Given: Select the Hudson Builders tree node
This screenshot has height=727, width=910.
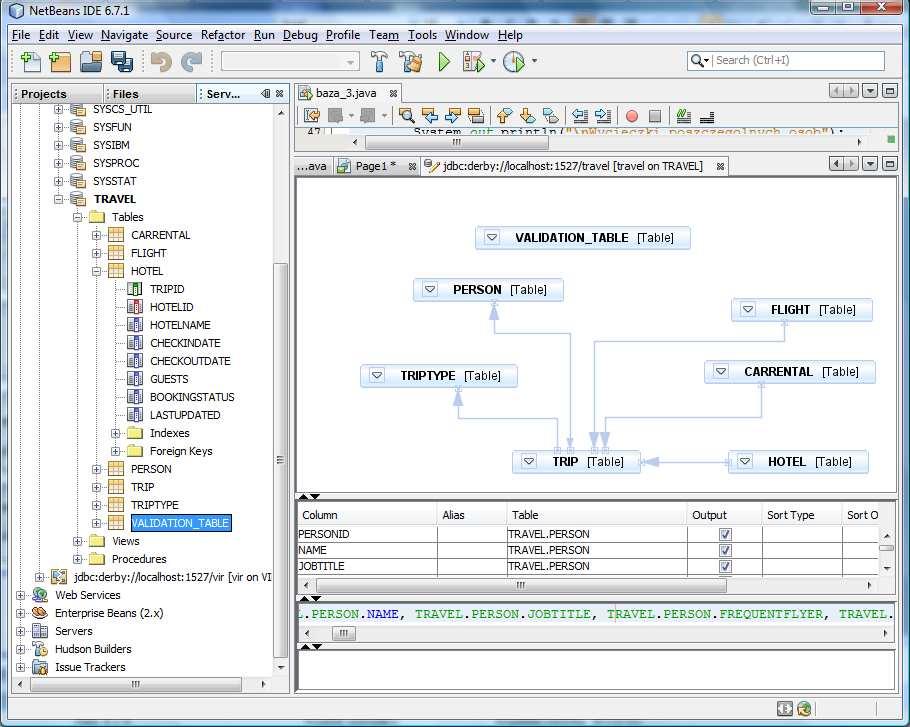Looking at the screenshot, I should coord(93,649).
